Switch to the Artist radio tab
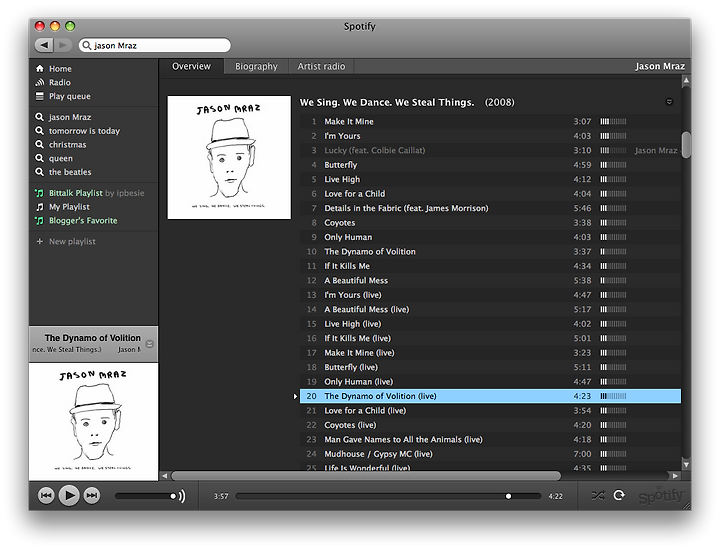Screen dimensions: 720x550 [x=321, y=66]
